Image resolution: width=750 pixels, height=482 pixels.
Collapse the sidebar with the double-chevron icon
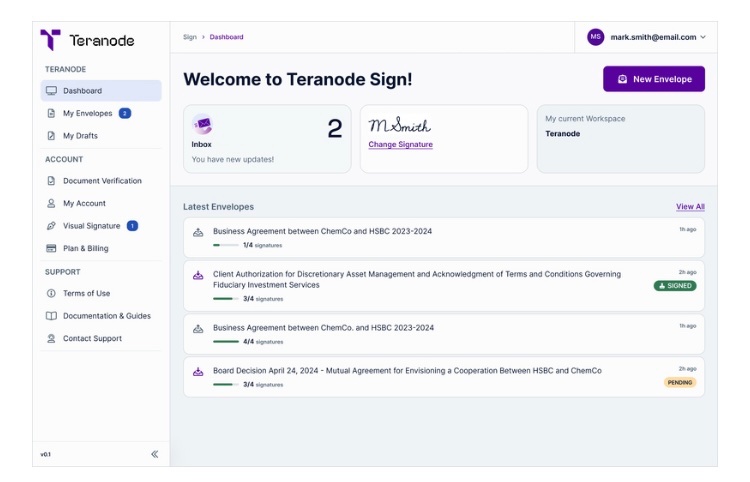[154, 454]
